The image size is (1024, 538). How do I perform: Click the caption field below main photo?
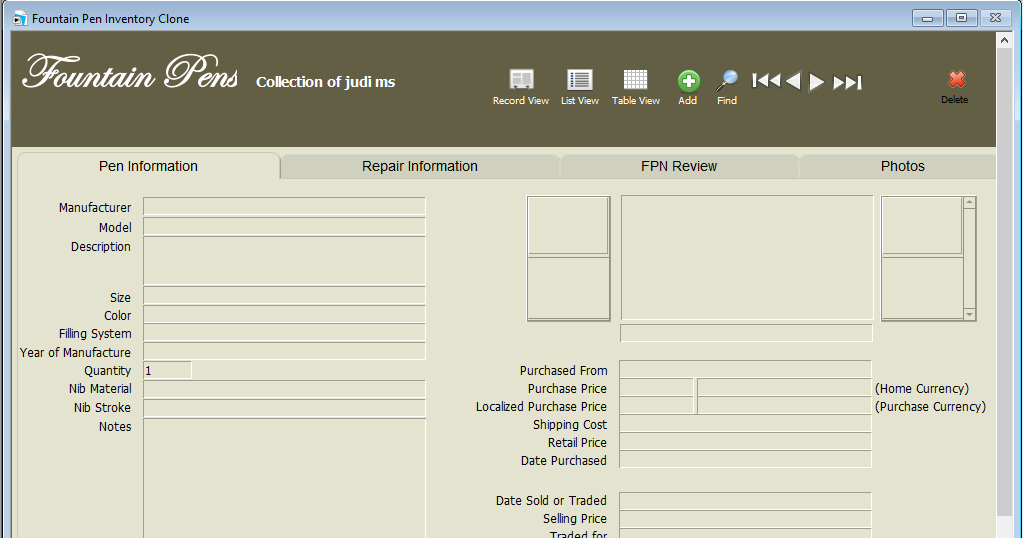[x=746, y=333]
